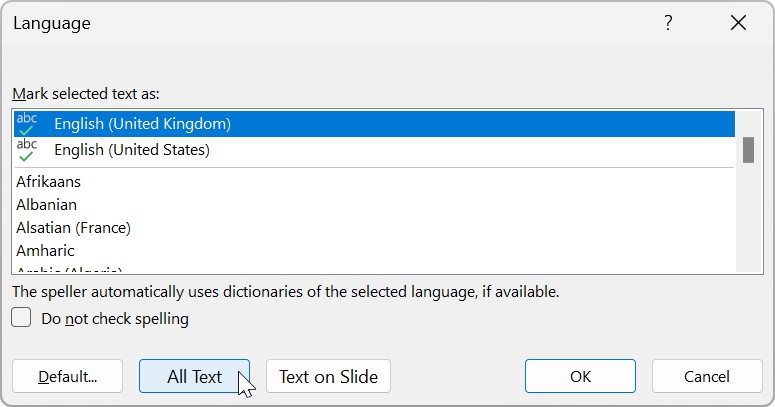Screen dimensions: 775x407
Task: Apply language to Text on Slide
Action: pyautogui.click(x=328, y=376)
